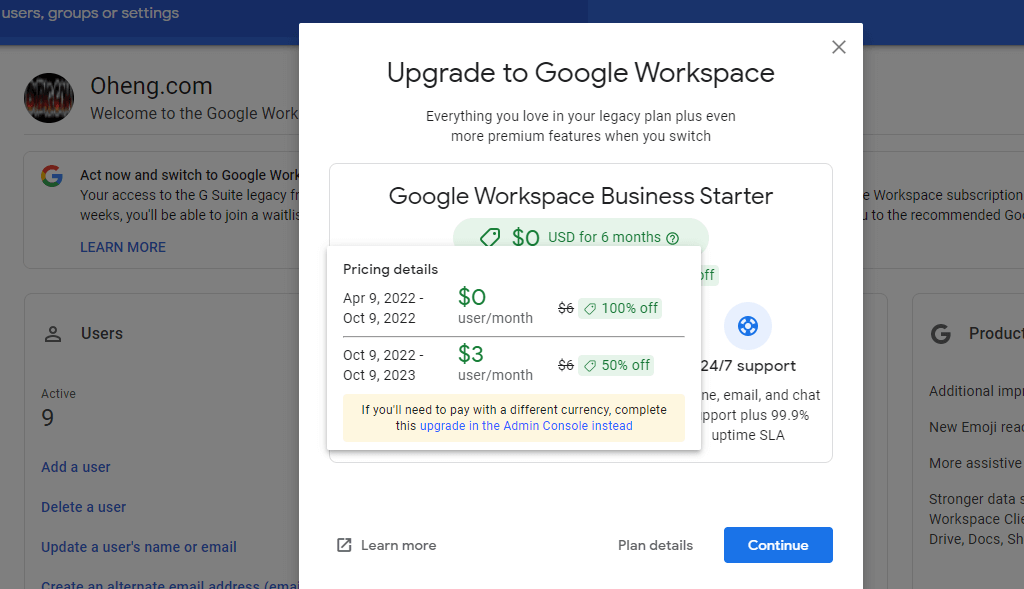Click the external-link icon beside Learn more
The width and height of the screenshot is (1024, 589).
coord(344,545)
